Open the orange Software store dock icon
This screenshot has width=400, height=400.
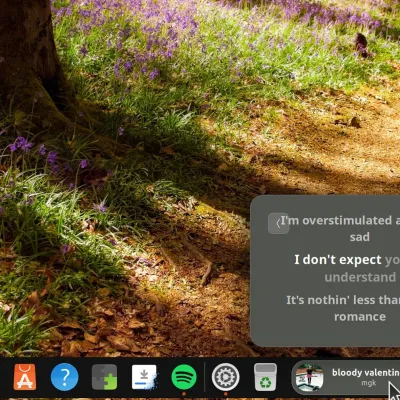click(x=25, y=377)
